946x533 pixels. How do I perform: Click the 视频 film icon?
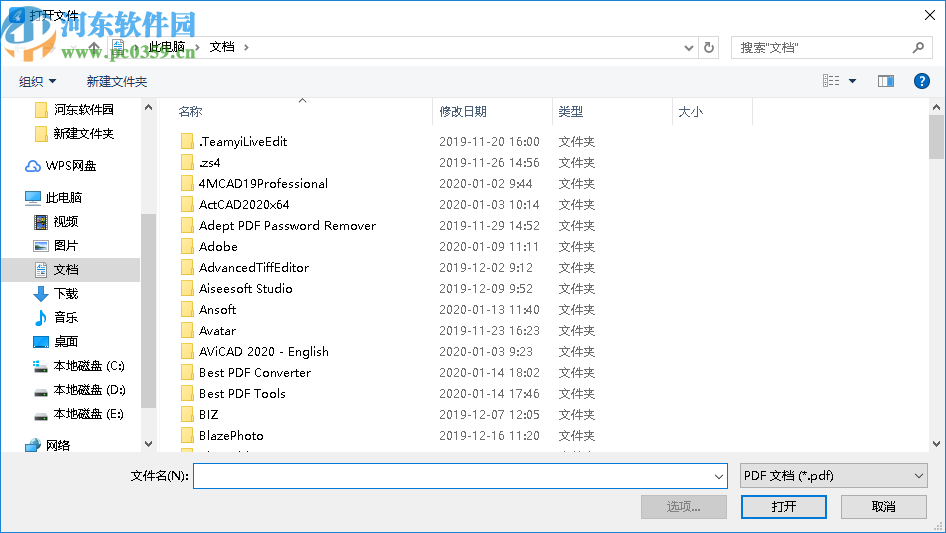pos(40,222)
